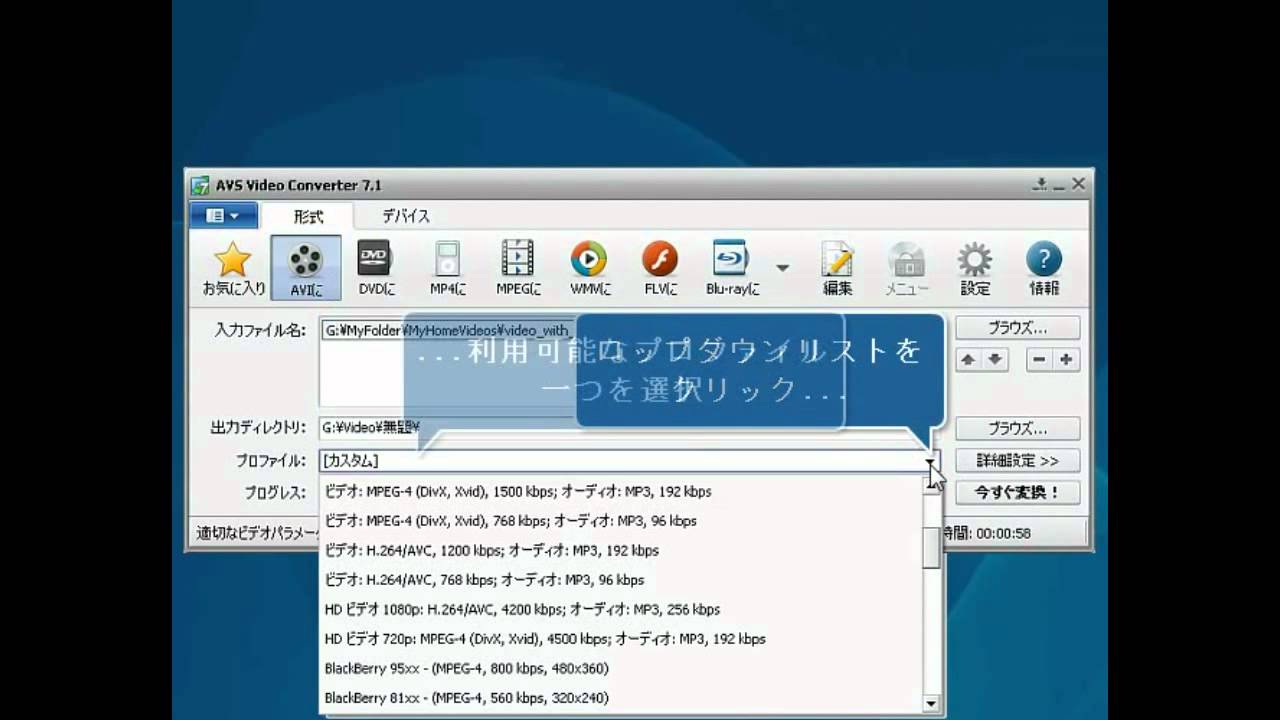
Task: Select BlackBerry 95xx profile
Action: [620, 668]
